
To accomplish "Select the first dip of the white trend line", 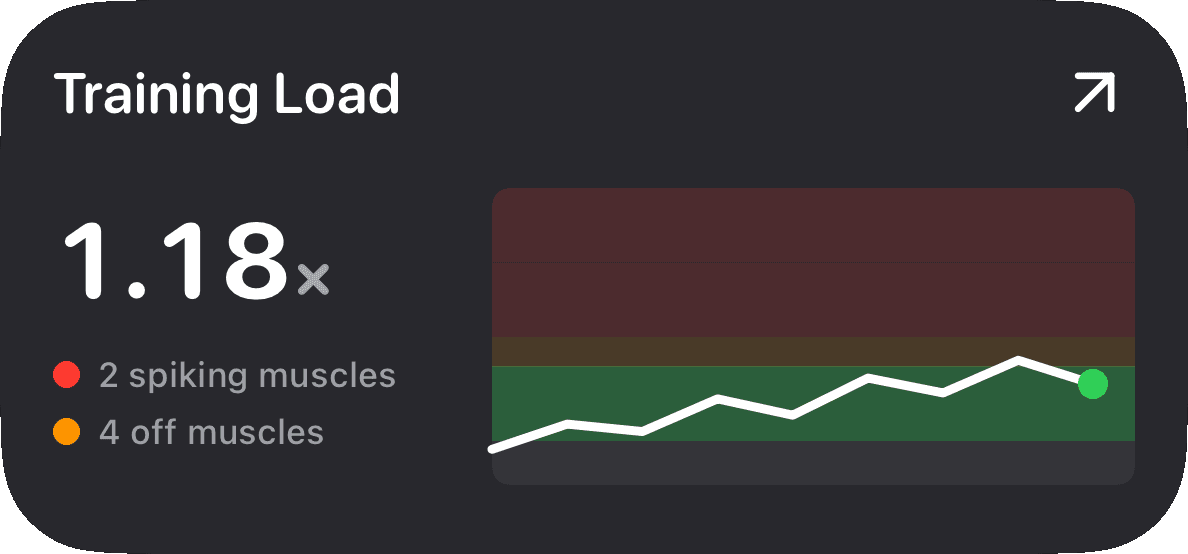I will click(642, 431).
